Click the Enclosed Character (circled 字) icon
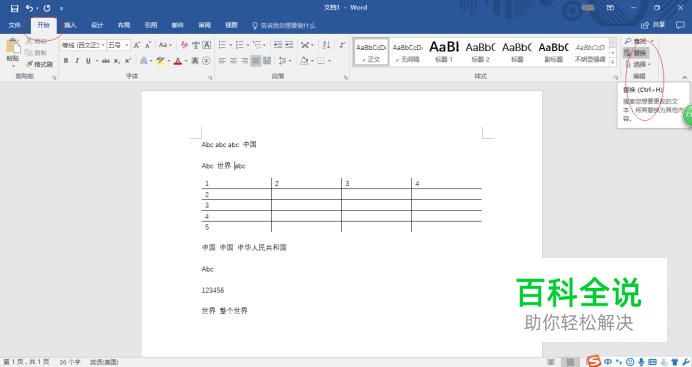The image size is (692, 367). [x=206, y=61]
